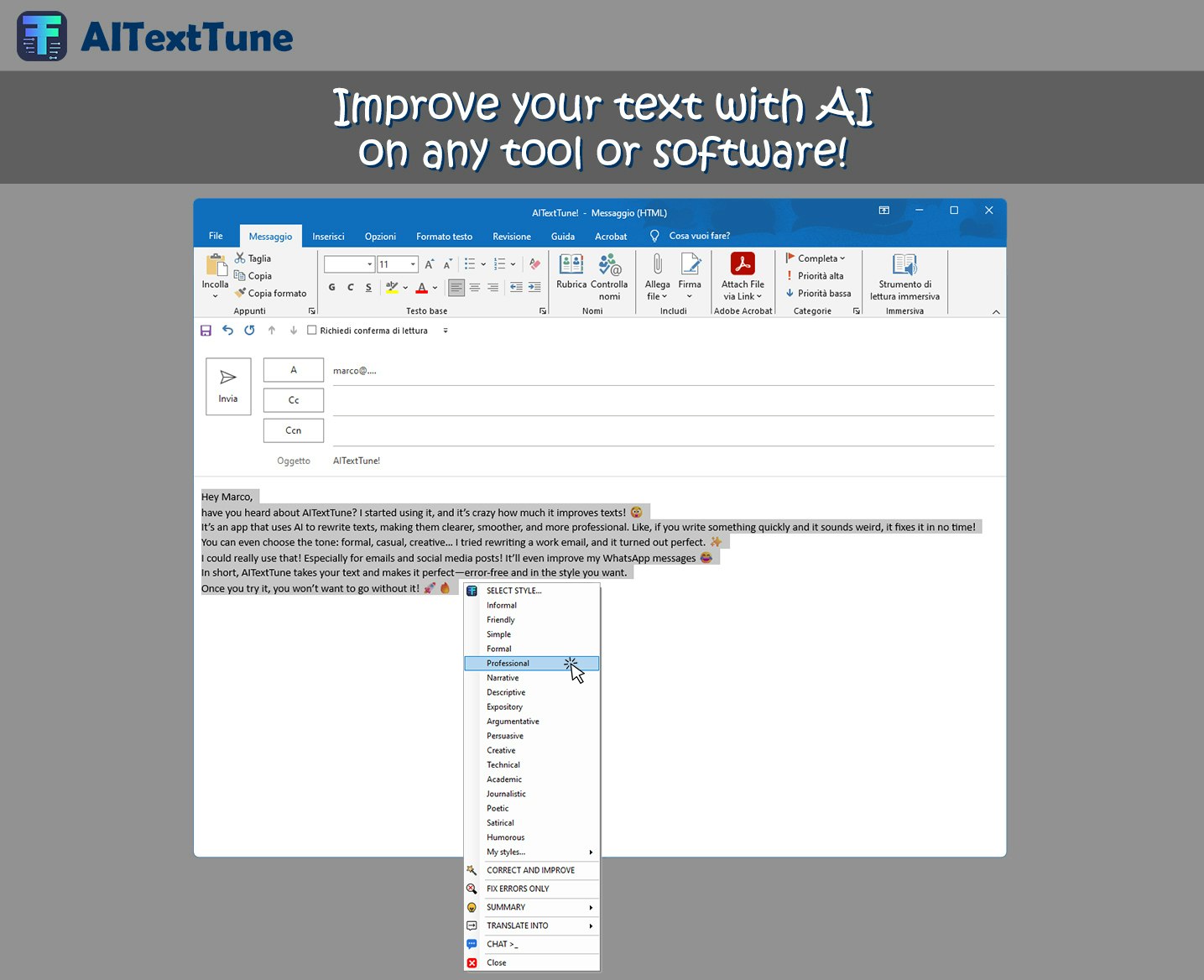The height and width of the screenshot is (980, 1204).
Task: Mark message as Priorità alta
Action: tap(815, 276)
